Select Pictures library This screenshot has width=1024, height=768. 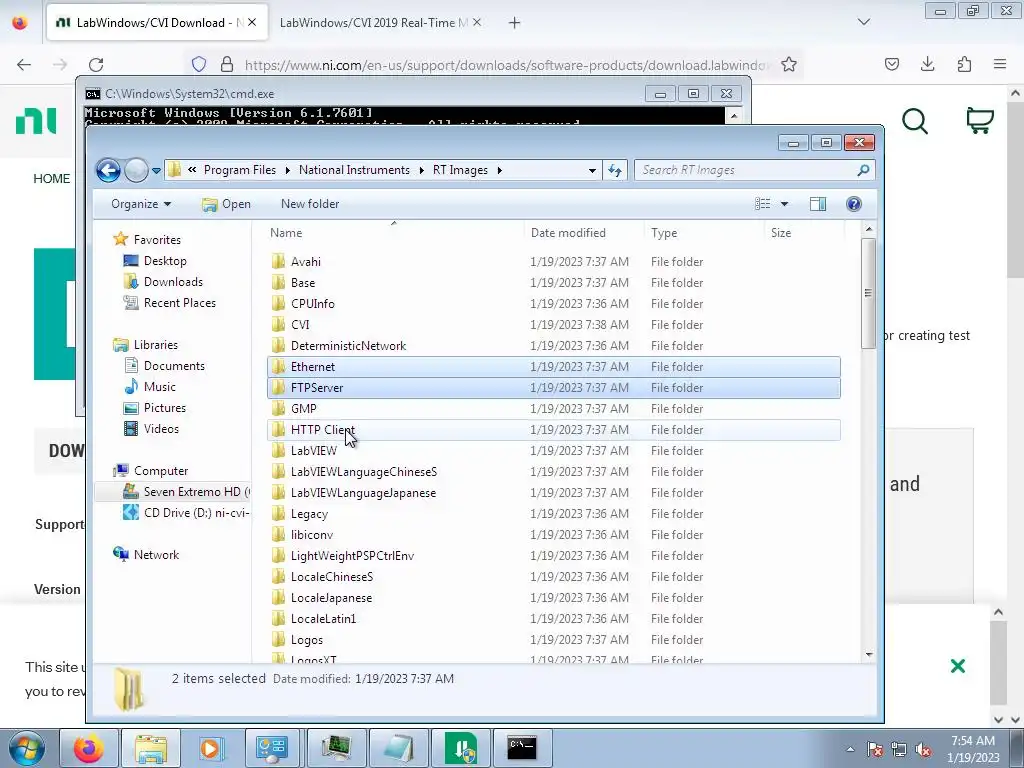click(x=165, y=408)
